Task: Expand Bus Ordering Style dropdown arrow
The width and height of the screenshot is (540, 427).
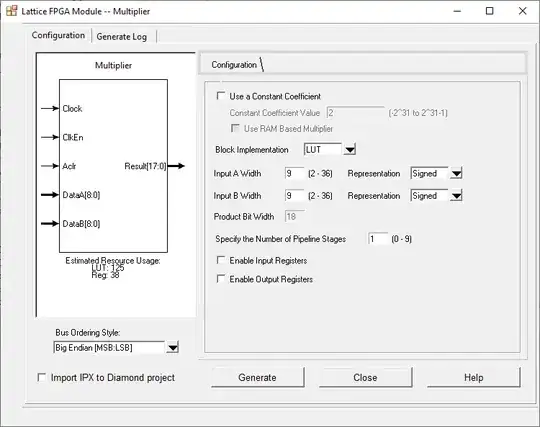Action: (x=172, y=347)
